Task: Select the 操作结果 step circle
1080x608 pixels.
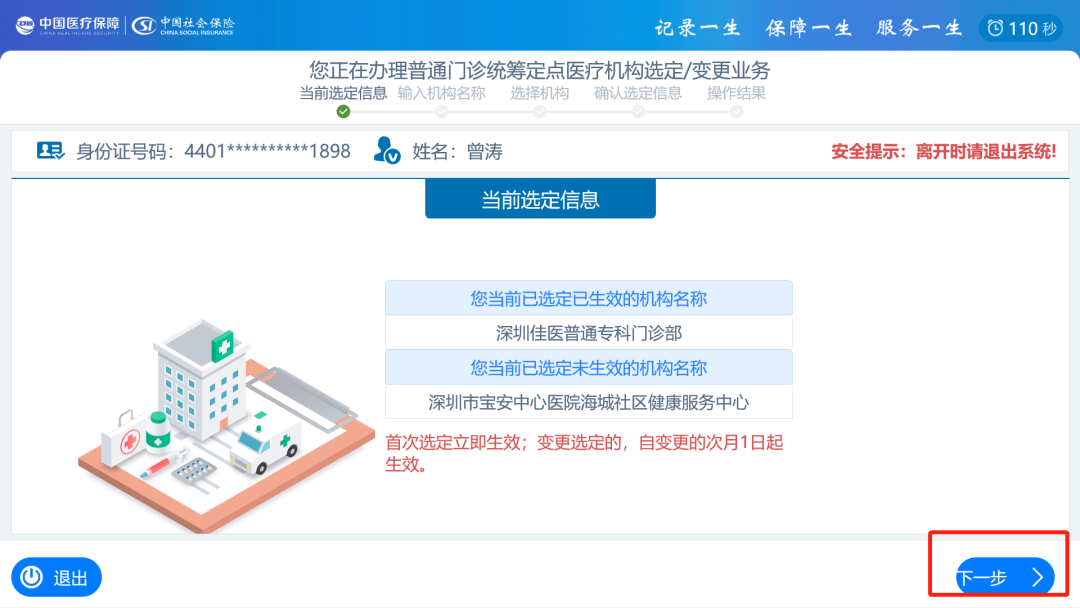Action: (x=738, y=109)
